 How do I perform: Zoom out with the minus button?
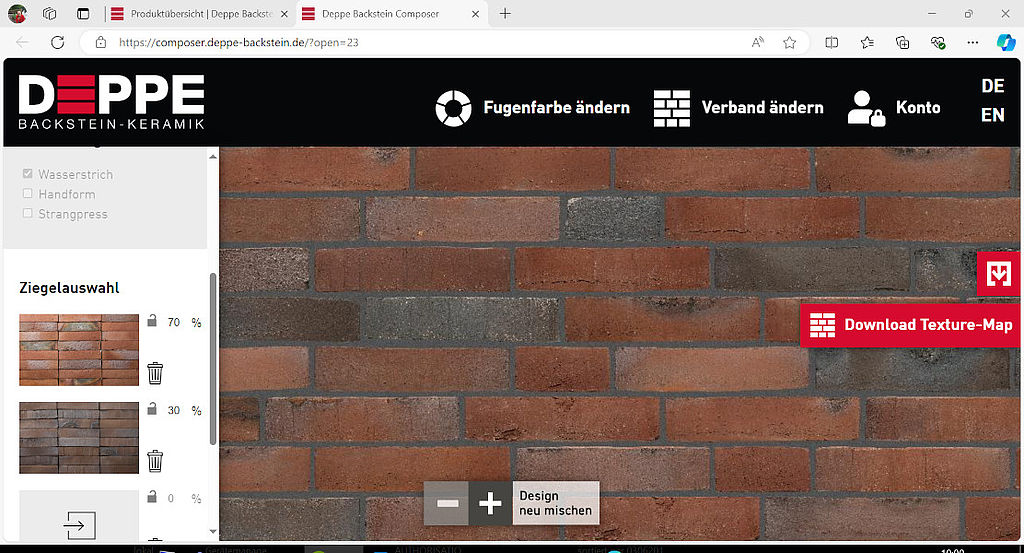click(x=447, y=503)
